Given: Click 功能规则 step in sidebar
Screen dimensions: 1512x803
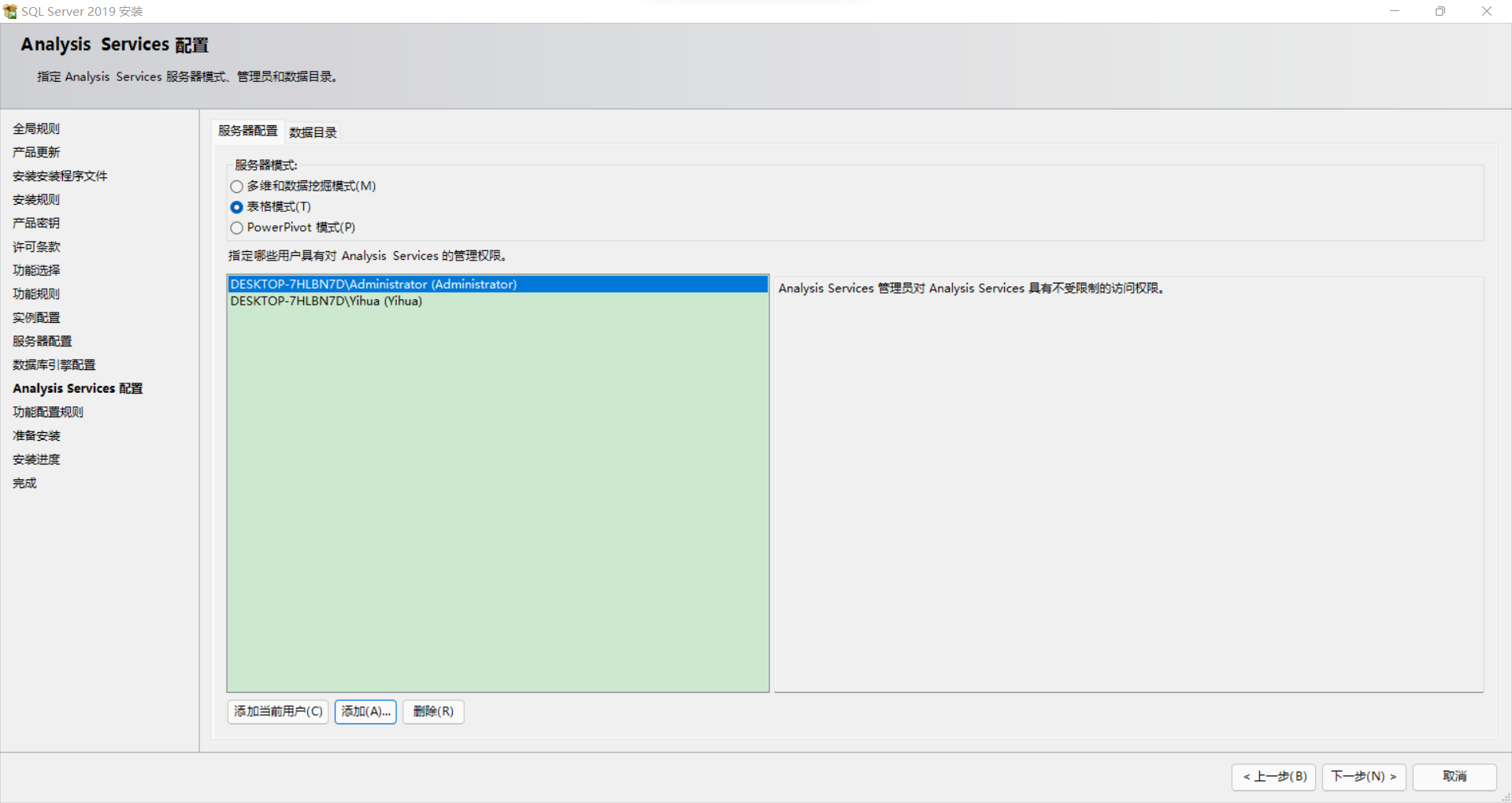Looking at the screenshot, I should point(36,294).
